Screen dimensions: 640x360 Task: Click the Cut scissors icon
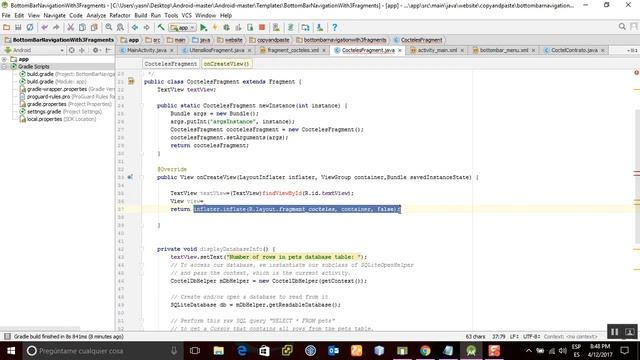point(70,27)
